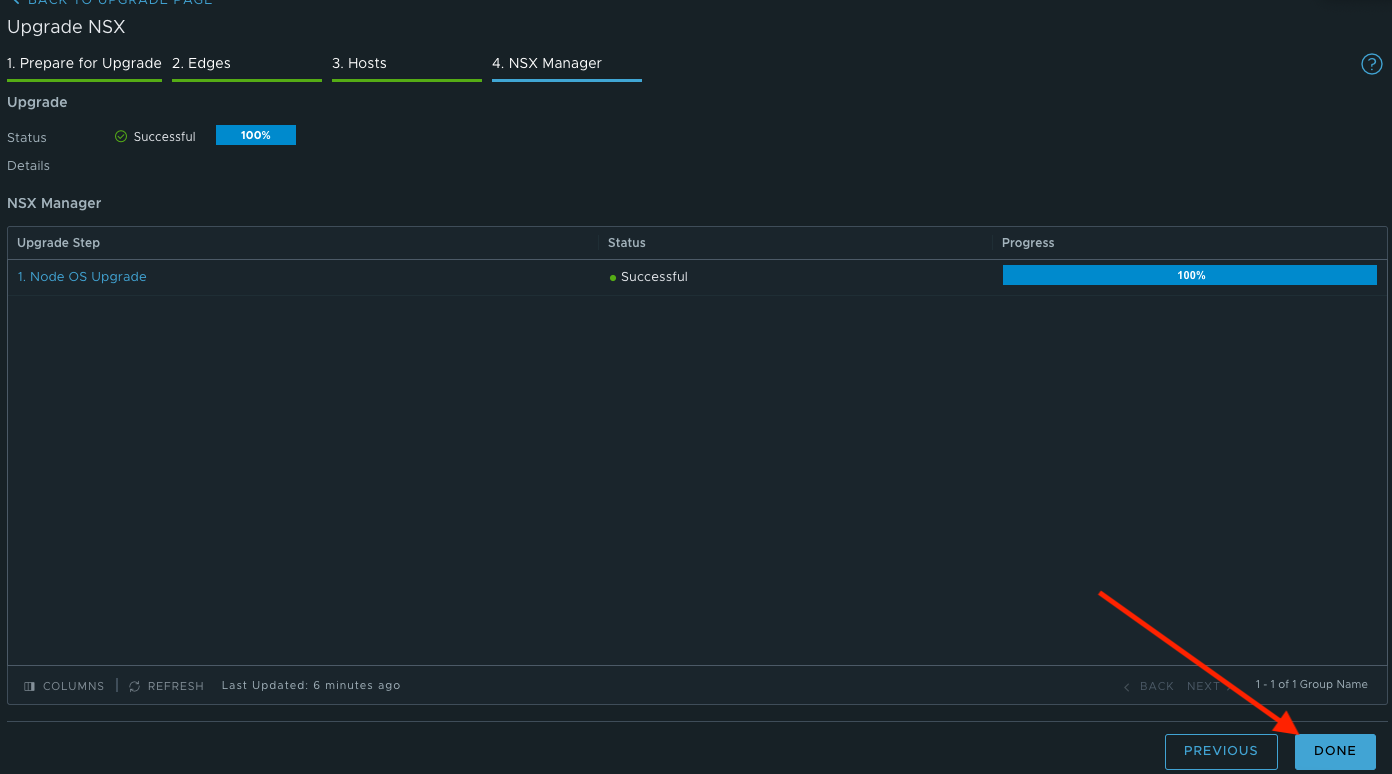Click the Columns icon in table footer
The height and width of the screenshot is (774, 1392).
[x=30, y=686]
